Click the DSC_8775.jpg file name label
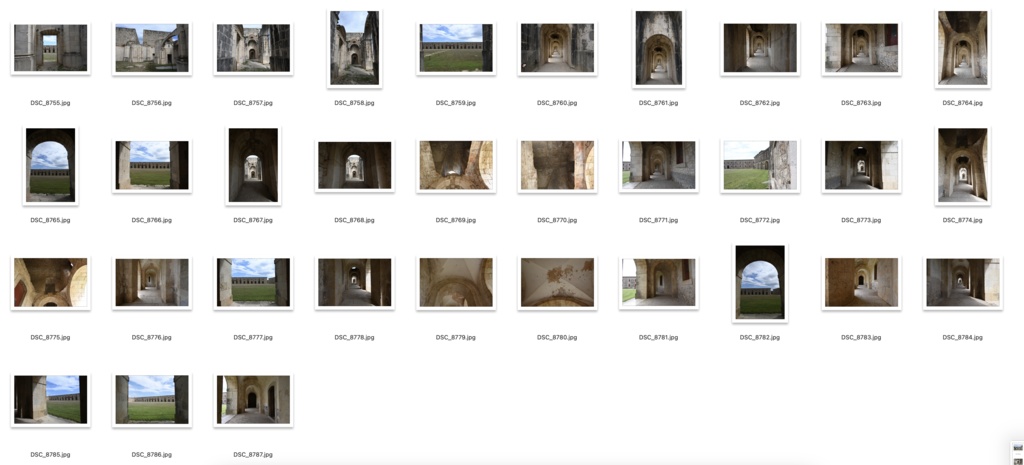1024x465 pixels. pyautogui.click(x=50, y=338)
